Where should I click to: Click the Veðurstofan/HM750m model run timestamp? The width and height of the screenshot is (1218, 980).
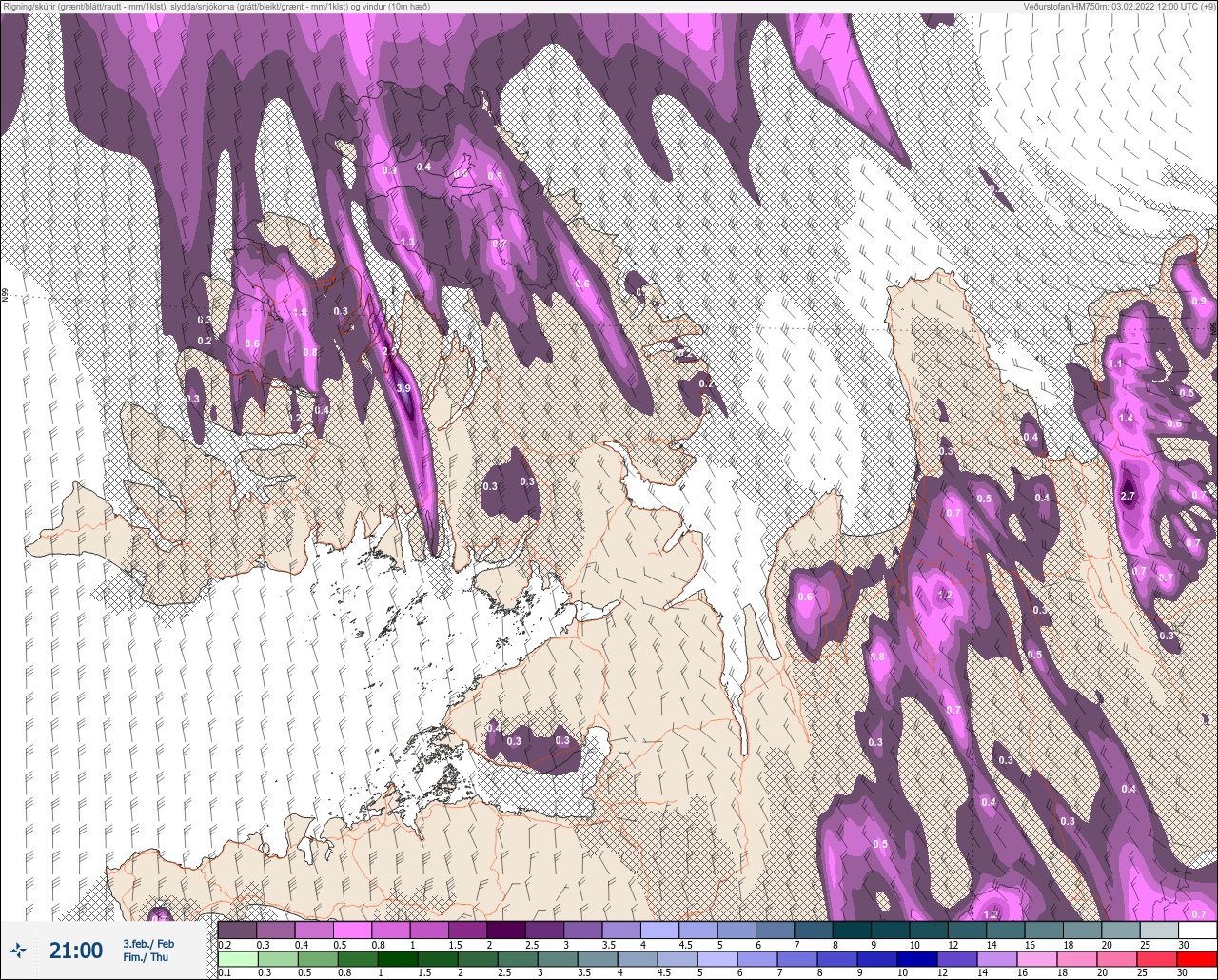(x=1119, y=6)
